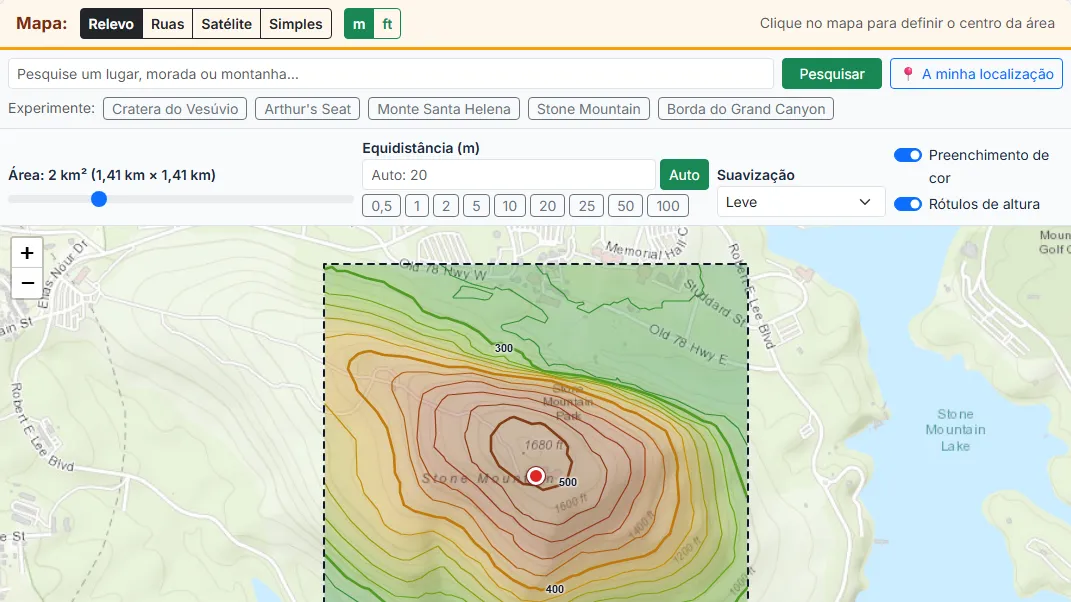Set equidistance to 0,5 meters
The image size is (1071, 602).
pyautogui.click(x=381, y=206)
